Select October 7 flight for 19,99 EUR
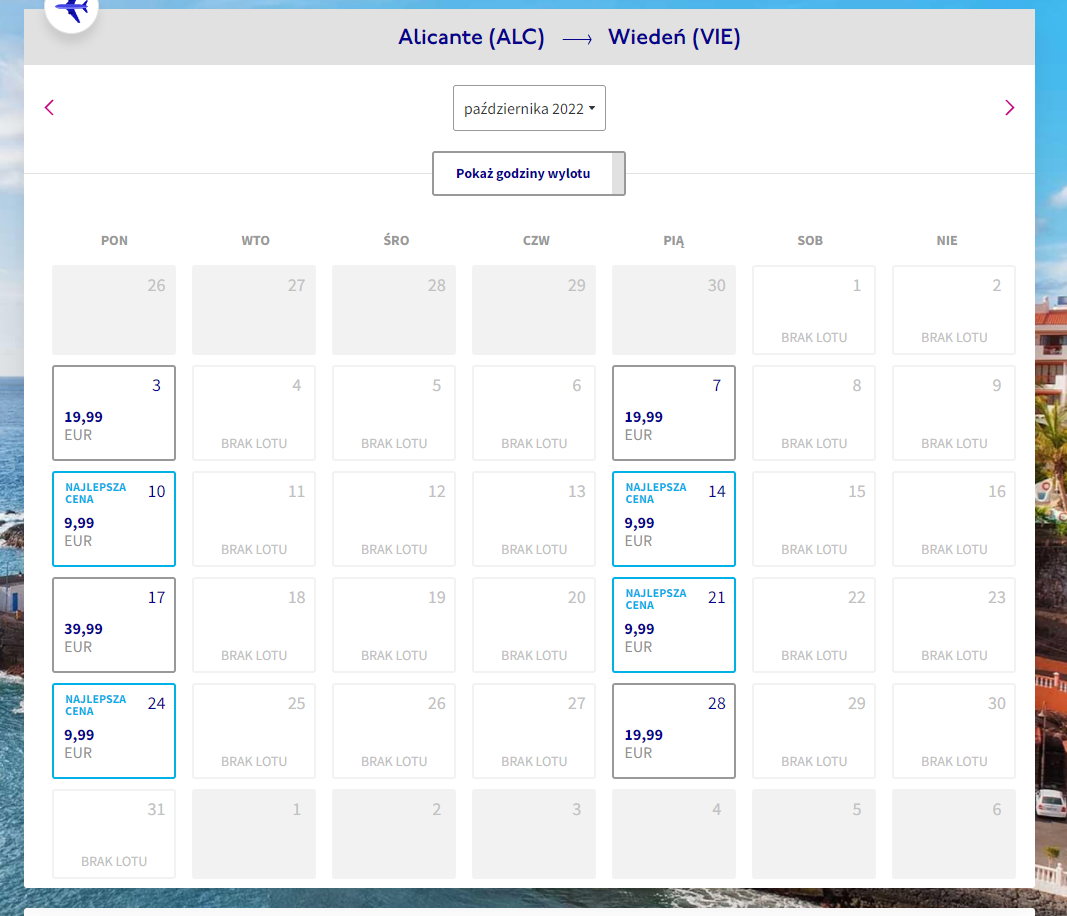The image size is (1067, 916). [674, 413]
